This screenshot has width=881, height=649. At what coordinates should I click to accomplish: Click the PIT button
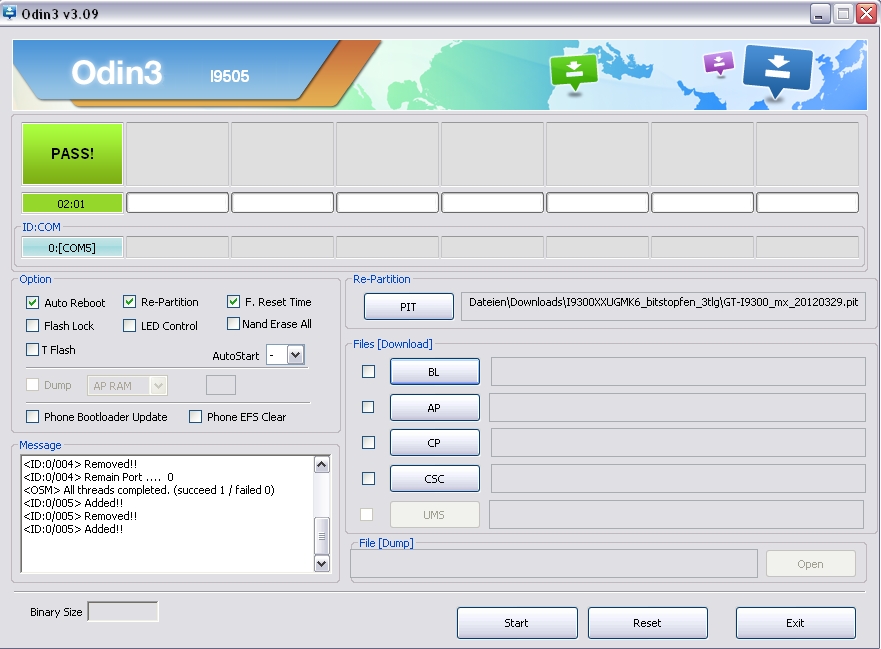point(408,307)
